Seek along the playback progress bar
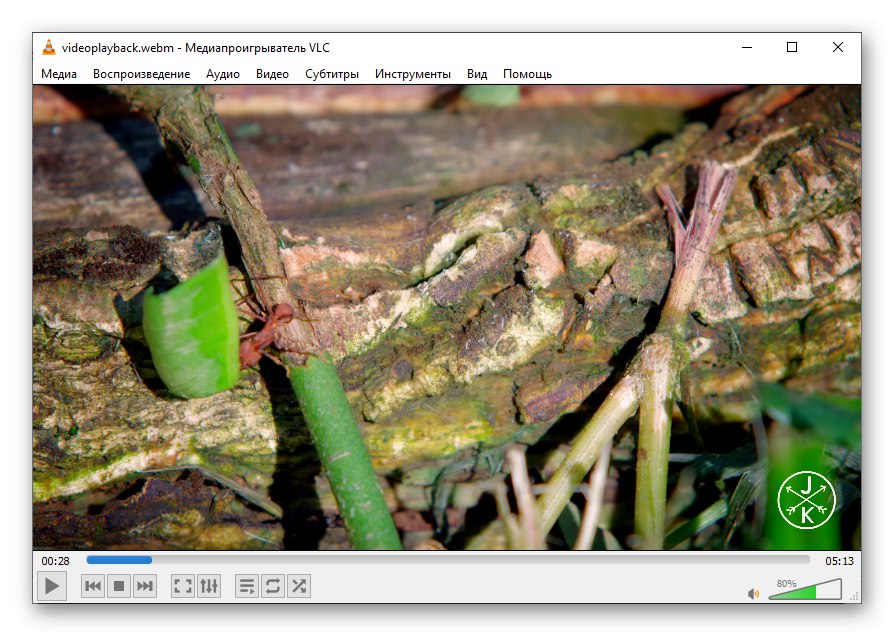Screen dimensions: 894x636 point(448,560)
